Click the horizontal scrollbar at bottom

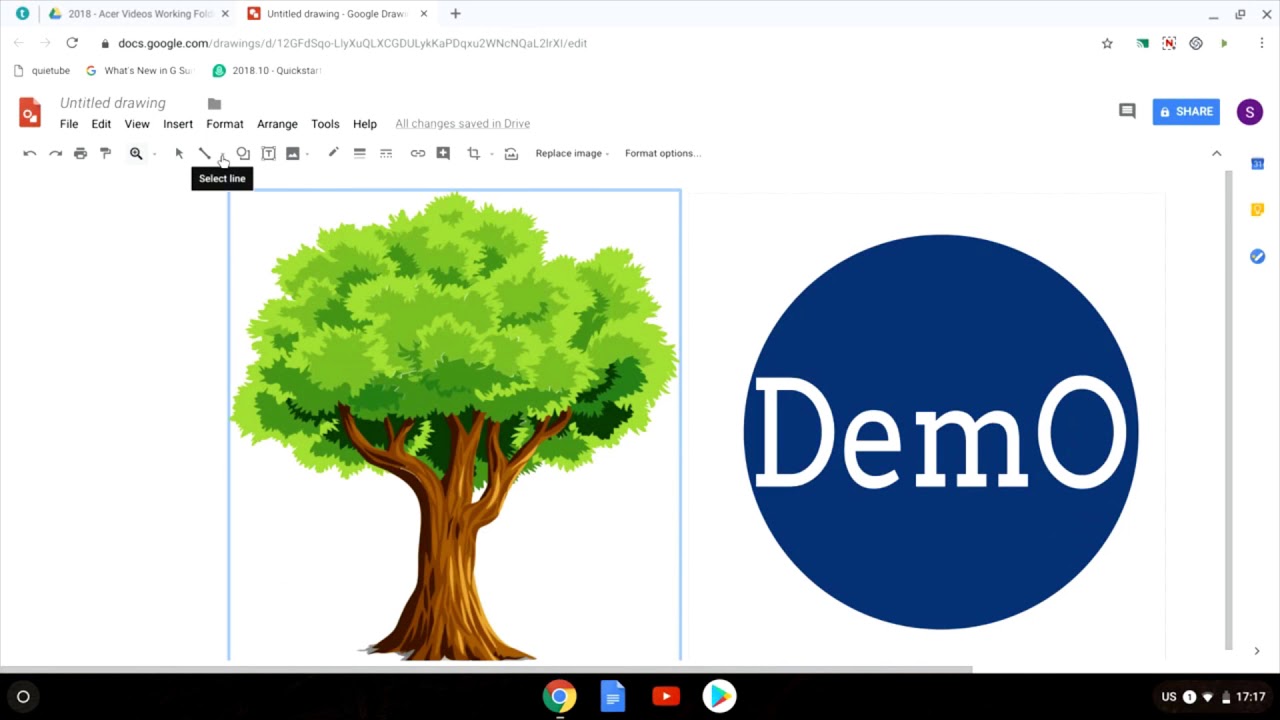(486, 668)
